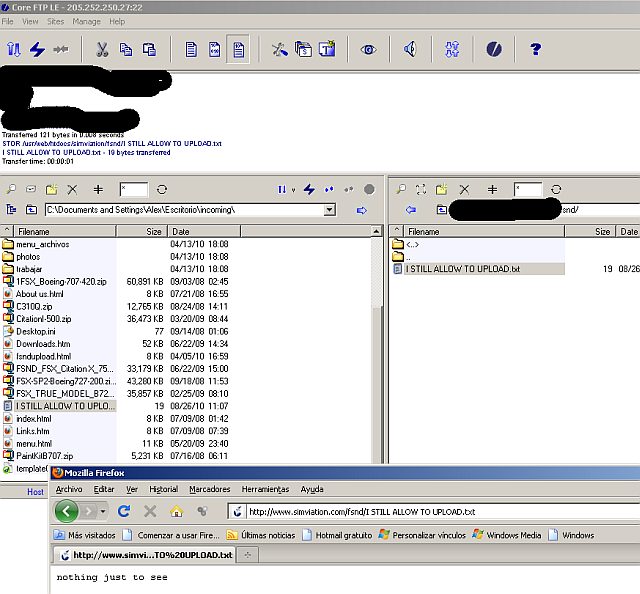Toggle the round stop transfer button
The width and height of the screenshot is (640, 594).
[369, 188]
